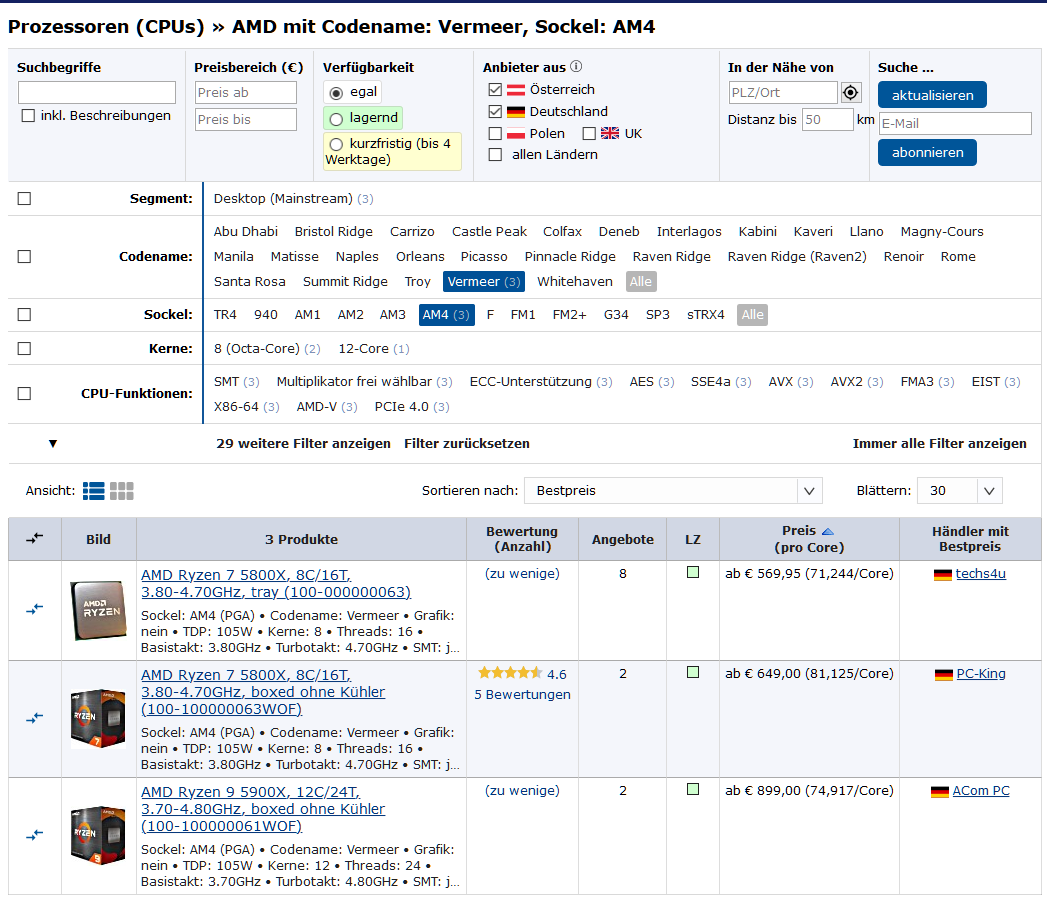
Task: Uncheck the Deutschland checkbox
Action: pos(495,111)
